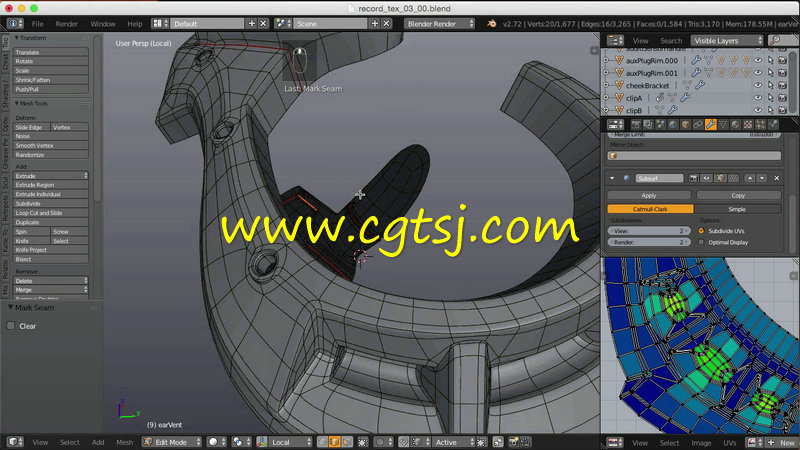Enable the Clear checkbox under Mark Seam

pos(11,326)
